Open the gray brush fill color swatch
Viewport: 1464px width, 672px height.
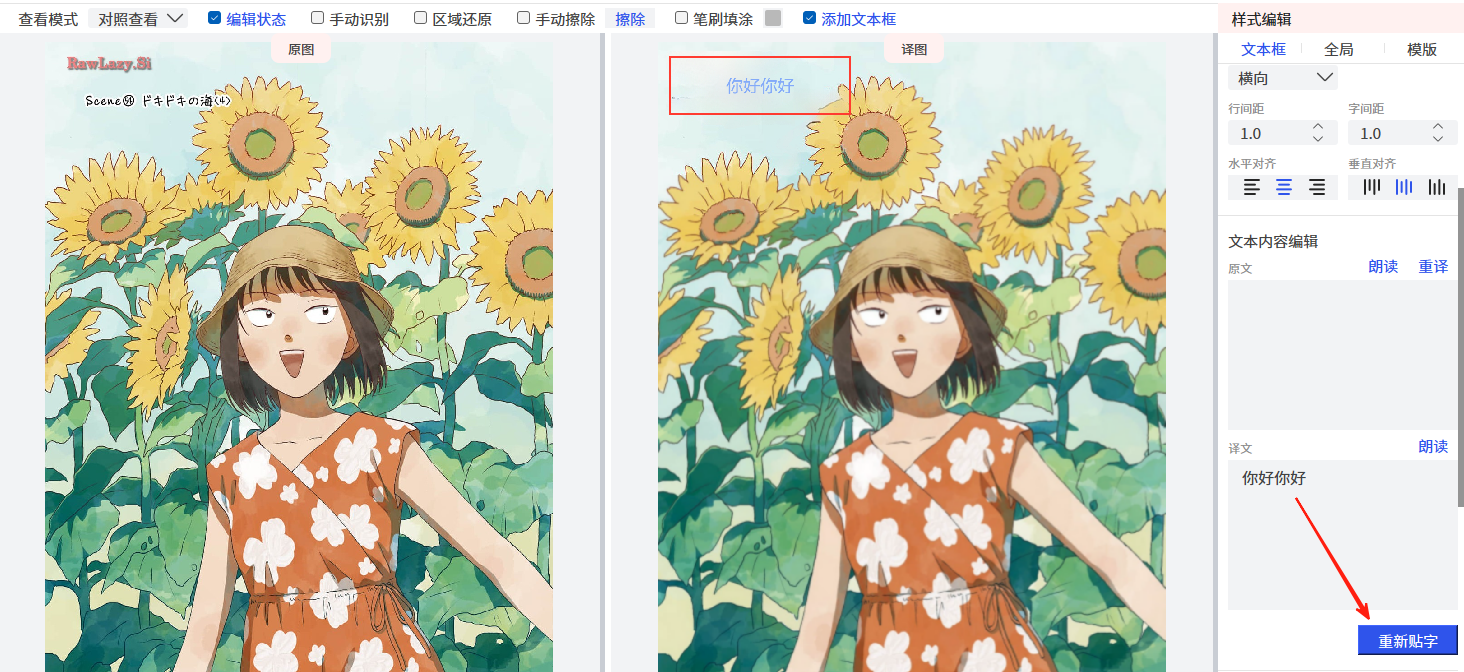point(772,18)
